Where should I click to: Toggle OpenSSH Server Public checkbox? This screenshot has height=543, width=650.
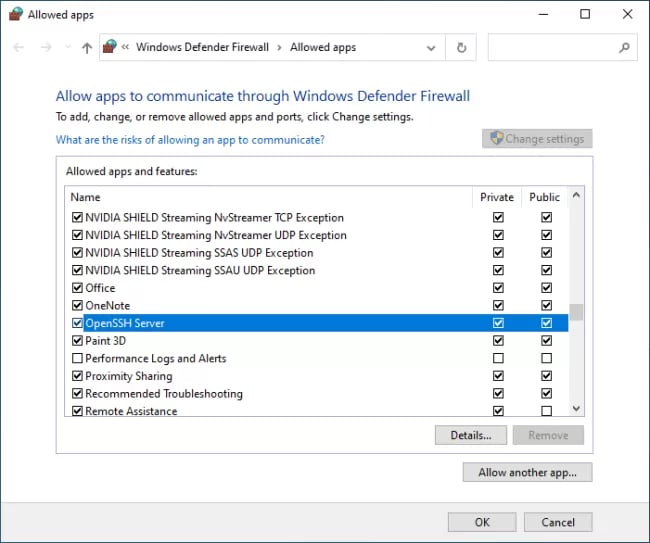pyautogui.click(x=546, y=323)
